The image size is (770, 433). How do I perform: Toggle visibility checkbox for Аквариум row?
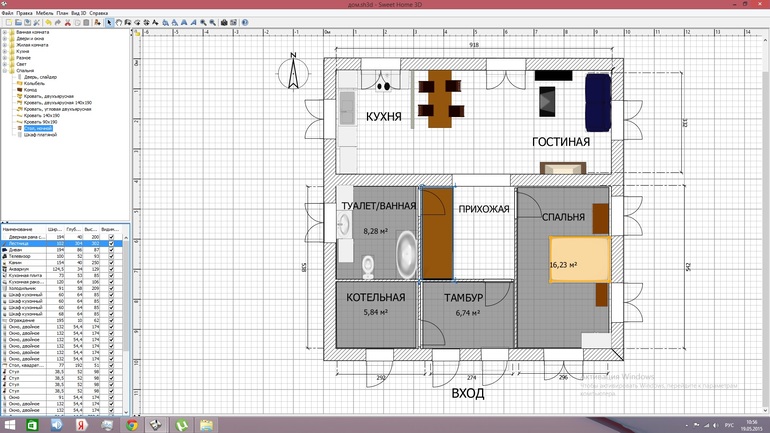pos(111,268)
